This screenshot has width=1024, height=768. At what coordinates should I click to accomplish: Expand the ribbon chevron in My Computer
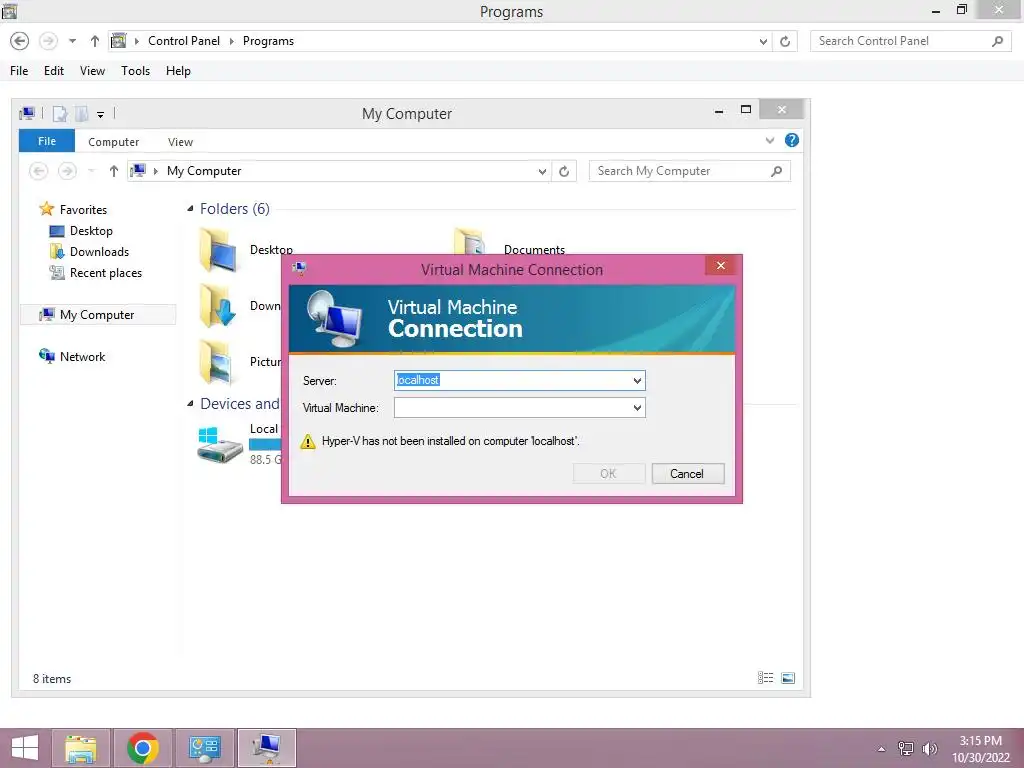770,140
